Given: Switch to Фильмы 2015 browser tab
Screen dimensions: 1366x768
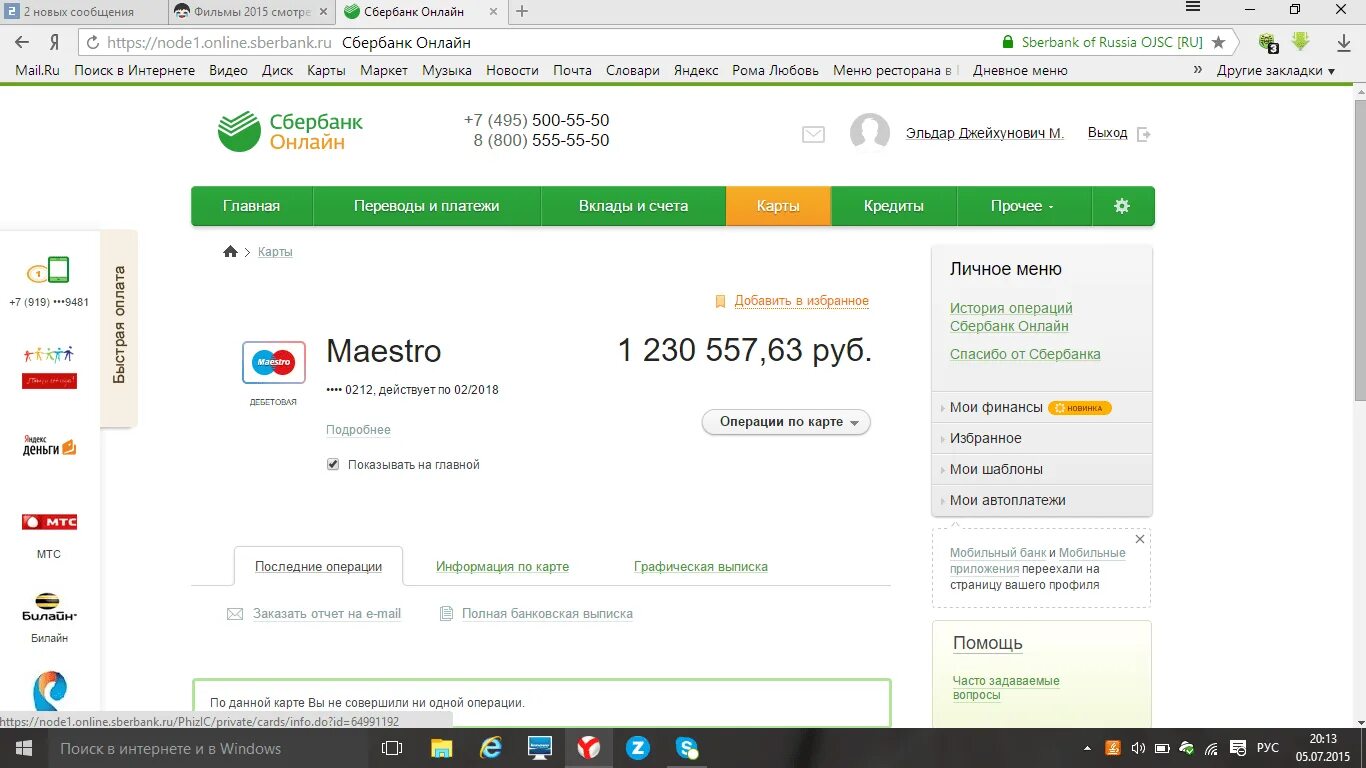Looking at the screenshot, I should 250,12.
